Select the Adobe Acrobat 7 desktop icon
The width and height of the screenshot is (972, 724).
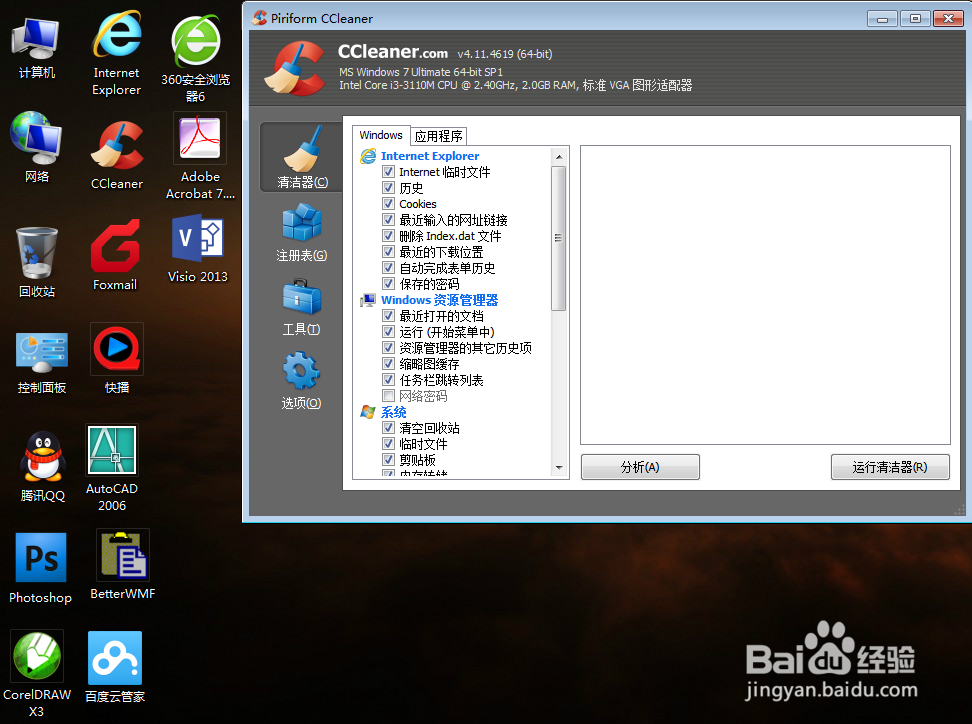click(x=200, y=156)
